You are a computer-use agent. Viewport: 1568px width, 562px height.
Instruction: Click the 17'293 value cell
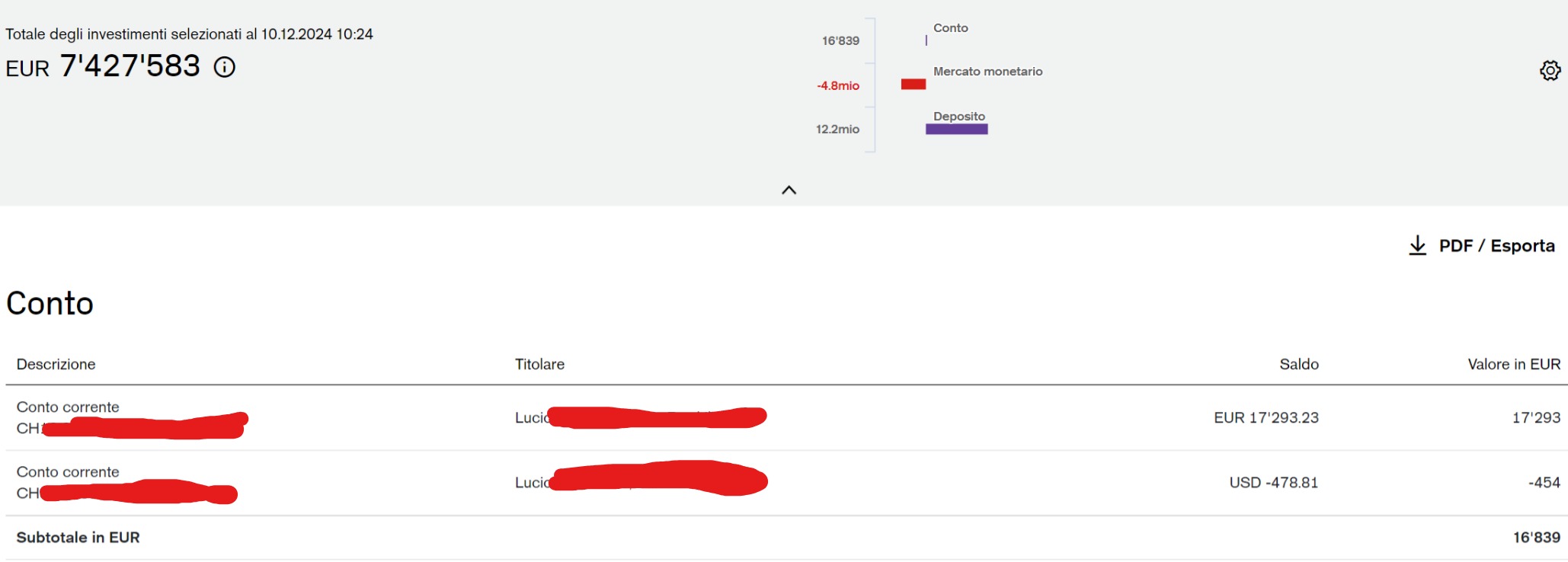click(x=1536, y=418)
